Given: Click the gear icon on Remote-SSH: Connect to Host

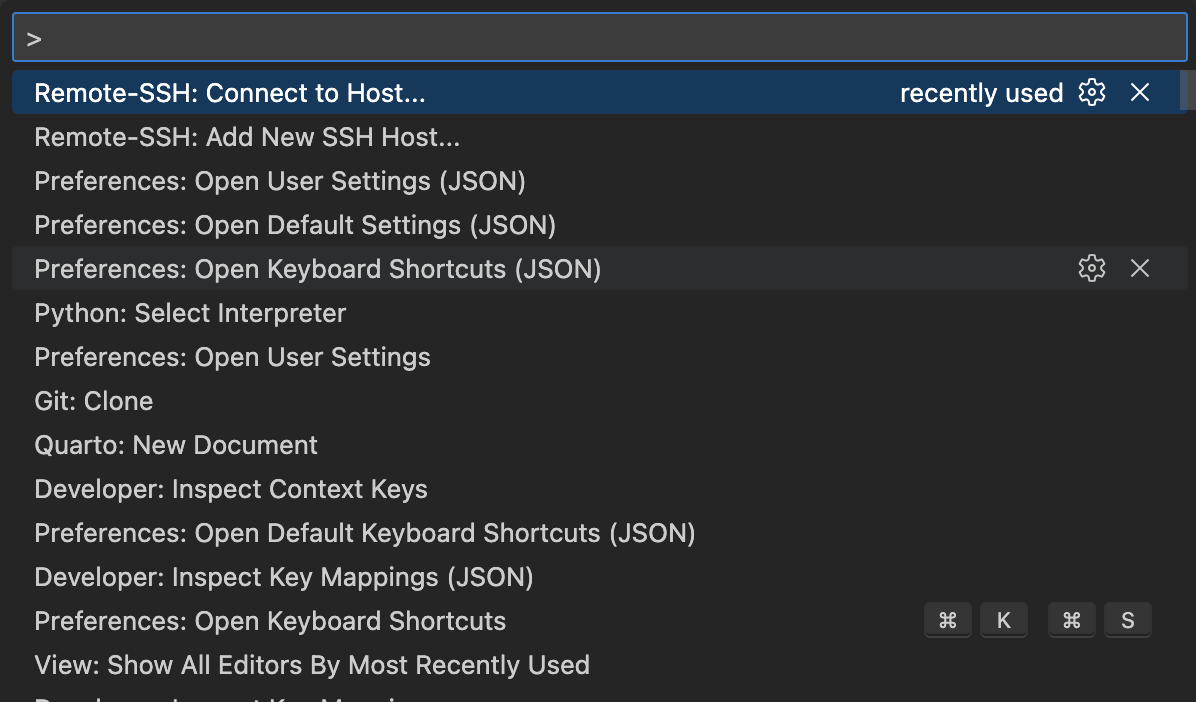Looking at the screenshot, I should click(x=1092, y=92).
